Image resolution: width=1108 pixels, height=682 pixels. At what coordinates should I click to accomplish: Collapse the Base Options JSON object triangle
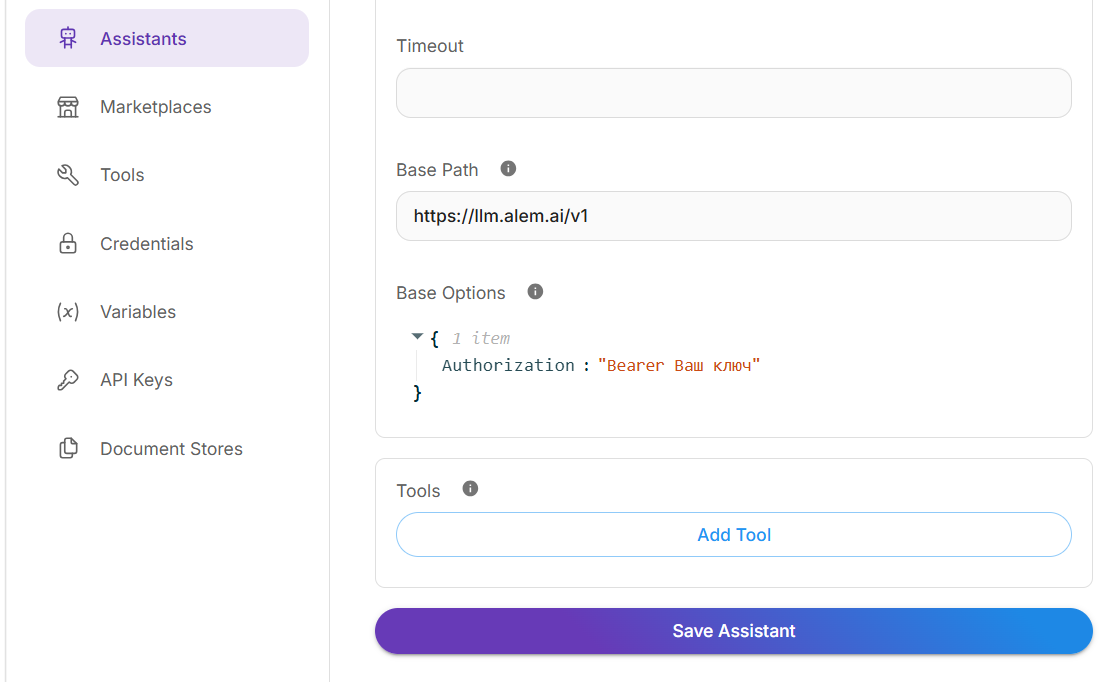point(418,338)
